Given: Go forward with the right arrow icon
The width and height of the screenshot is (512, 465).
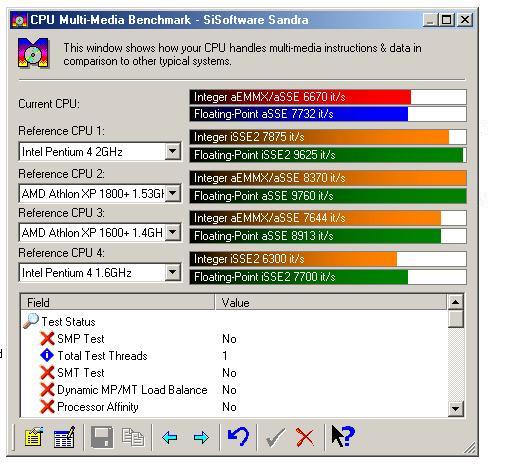Looking at the screenshot, I should tap(201, 437).
